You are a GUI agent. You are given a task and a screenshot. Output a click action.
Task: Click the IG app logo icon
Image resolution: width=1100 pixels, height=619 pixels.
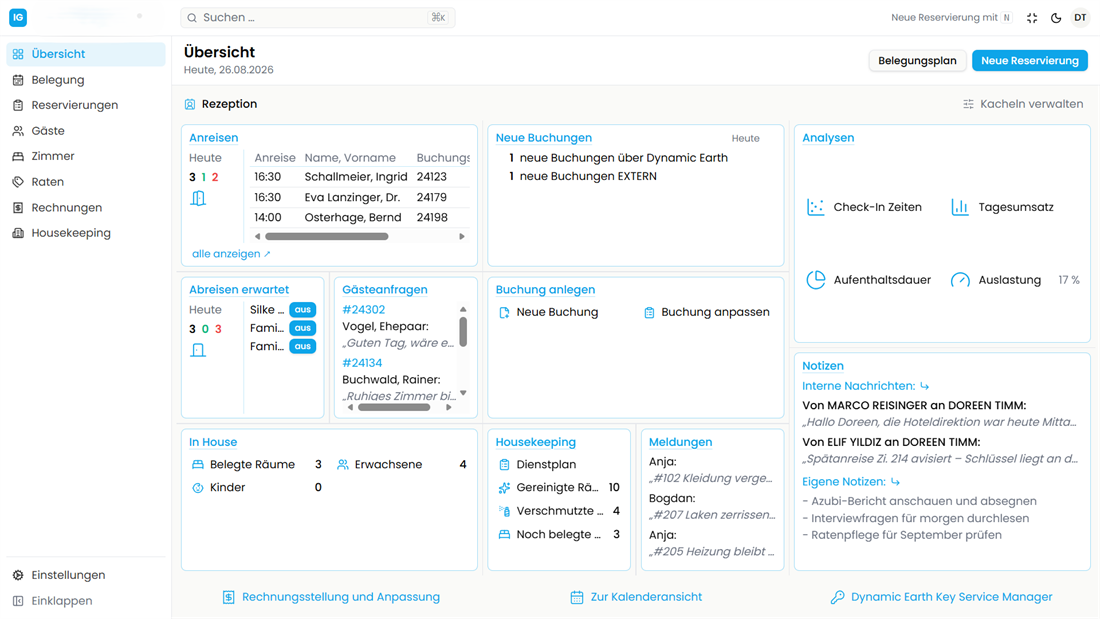click(18, 18)
